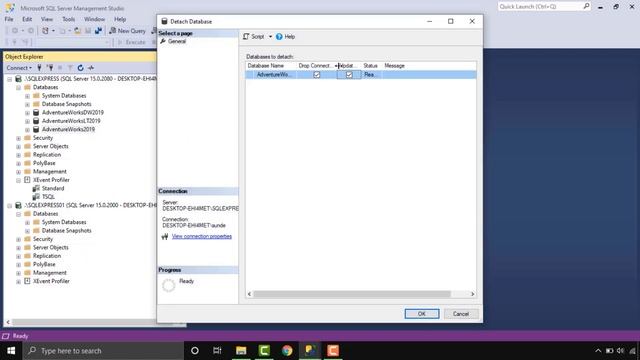The height and width of the screenshot is (360, 640).
Task: Click the Disconnect plug icon in Object Explorer
Action: click(x=50, y=68)
